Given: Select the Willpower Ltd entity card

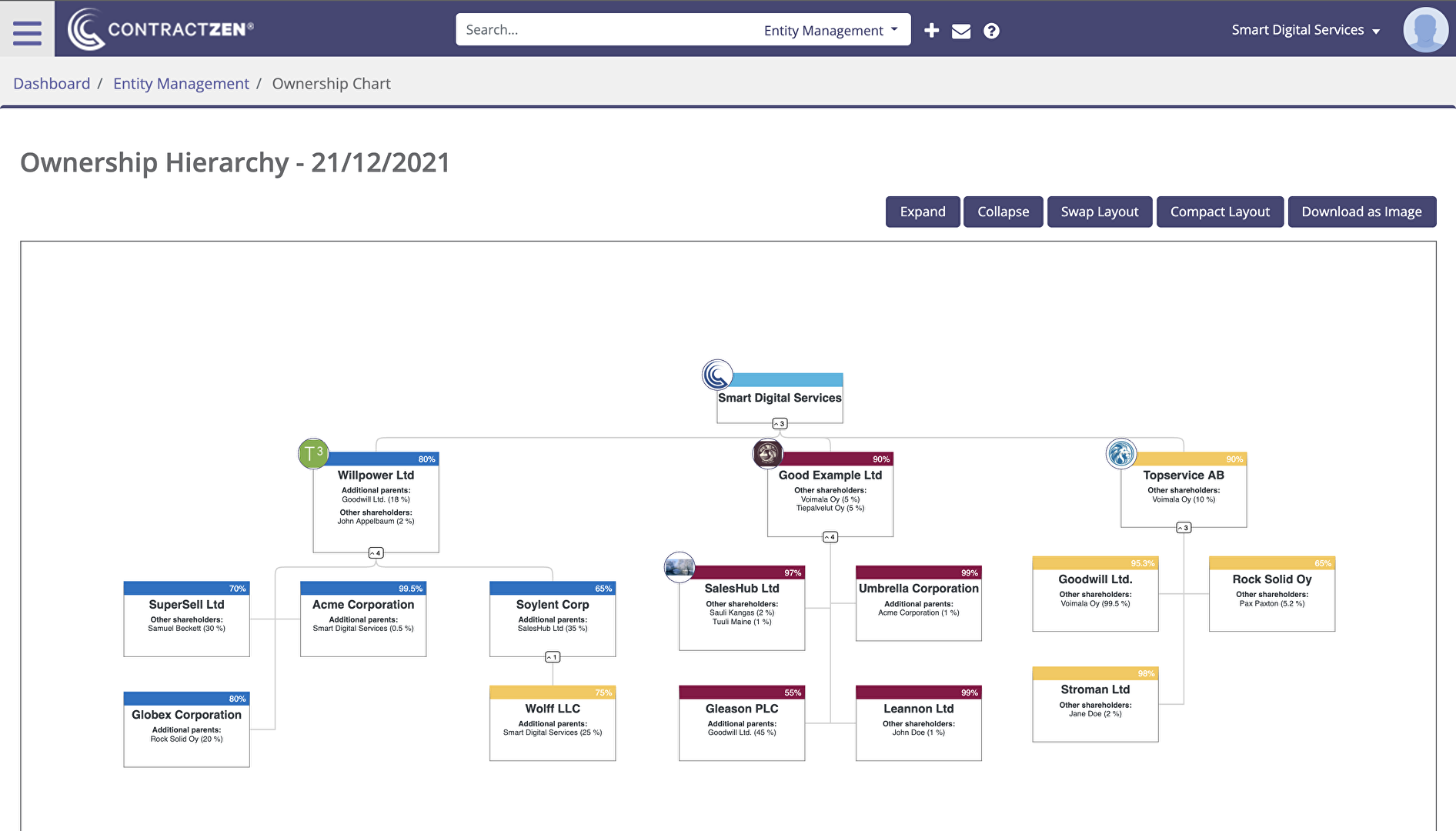Looking at the screenshot, I should pyautogui.click(x=376, y=502).
